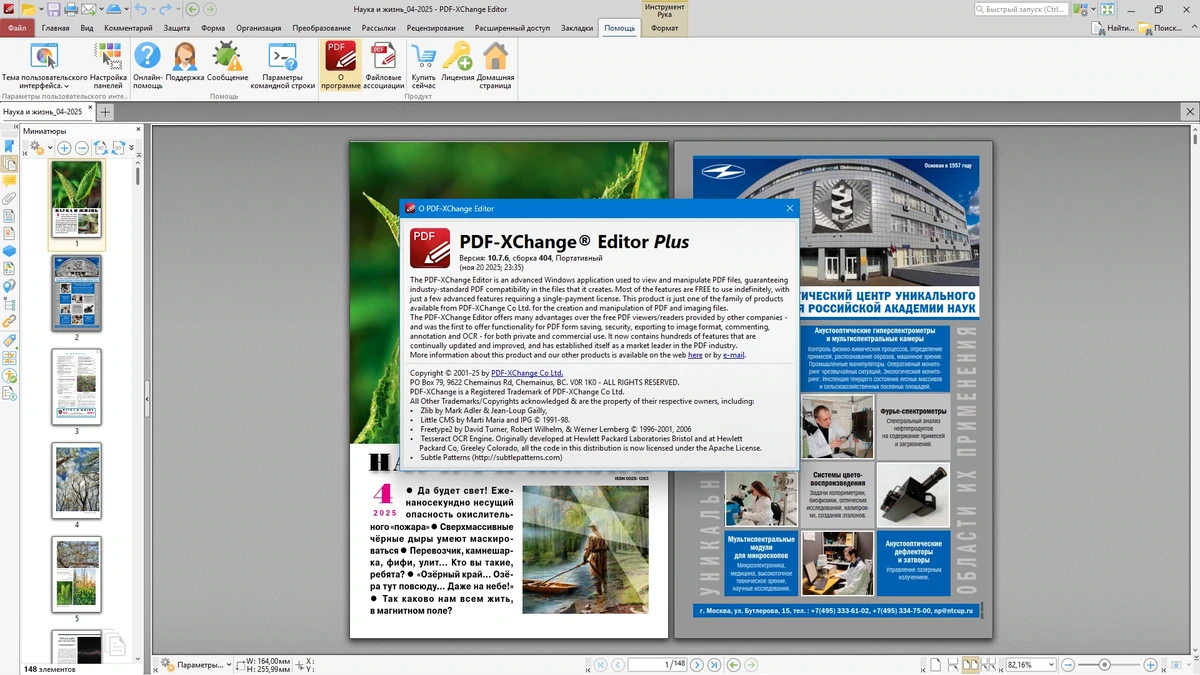Open the UI theme options icon

point(44,56)
